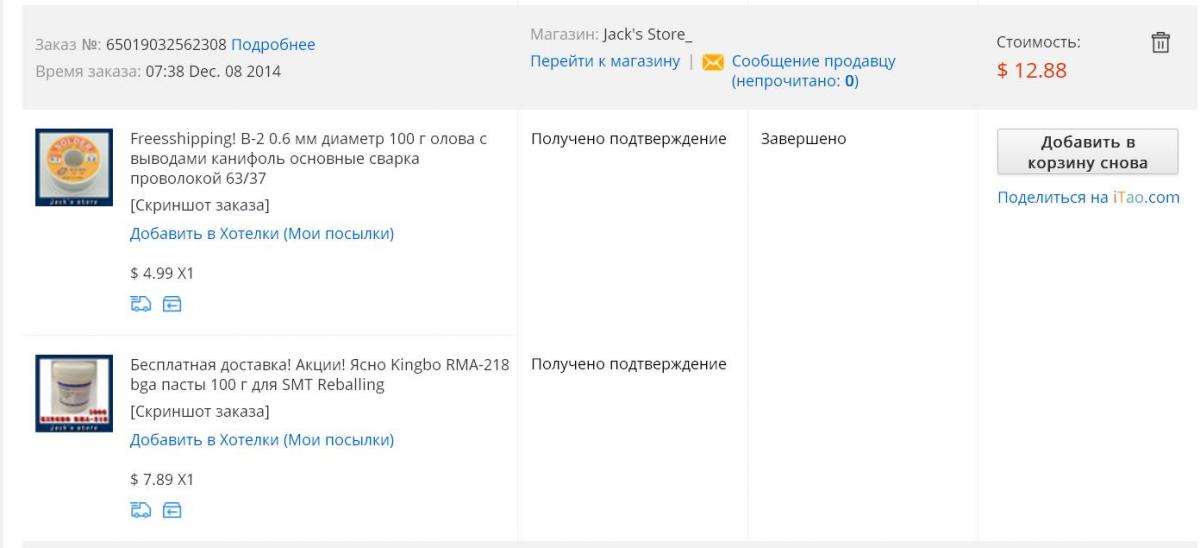Add solder wire to 'Хотелки (Мои посылки)'
Viewport: 1200px width, 548px height.
click(x=262, y=234)
